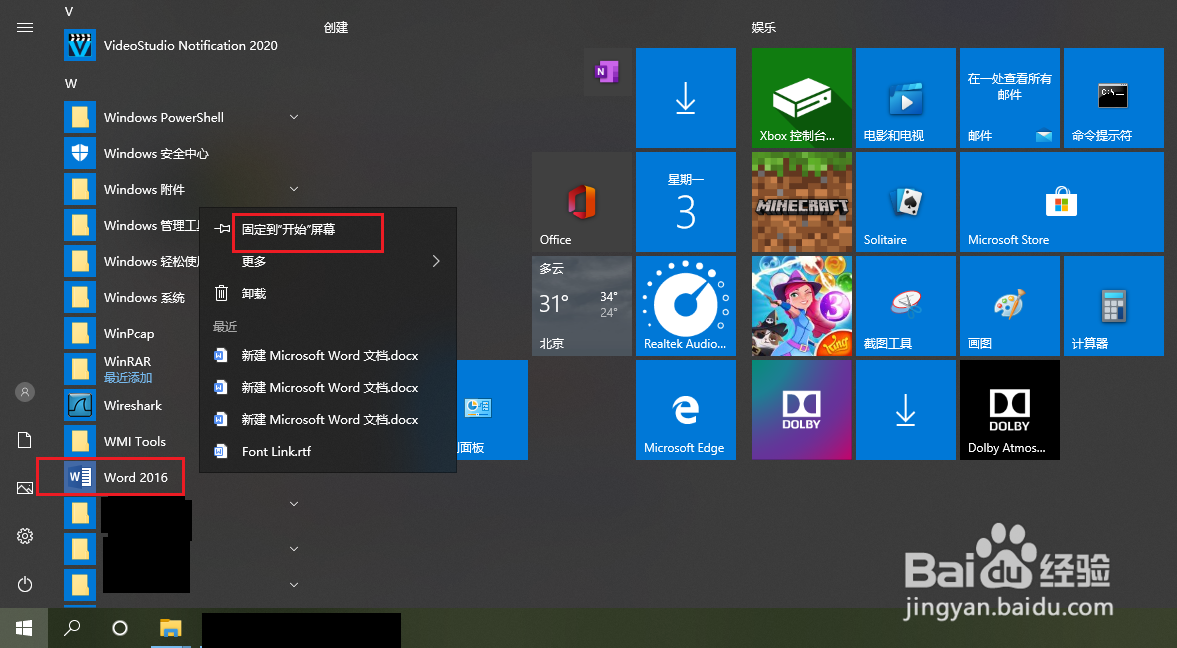The image size is (1177, 648).
Task: Open Pictures icon in Start sidebar
Action: click(25, 488)
